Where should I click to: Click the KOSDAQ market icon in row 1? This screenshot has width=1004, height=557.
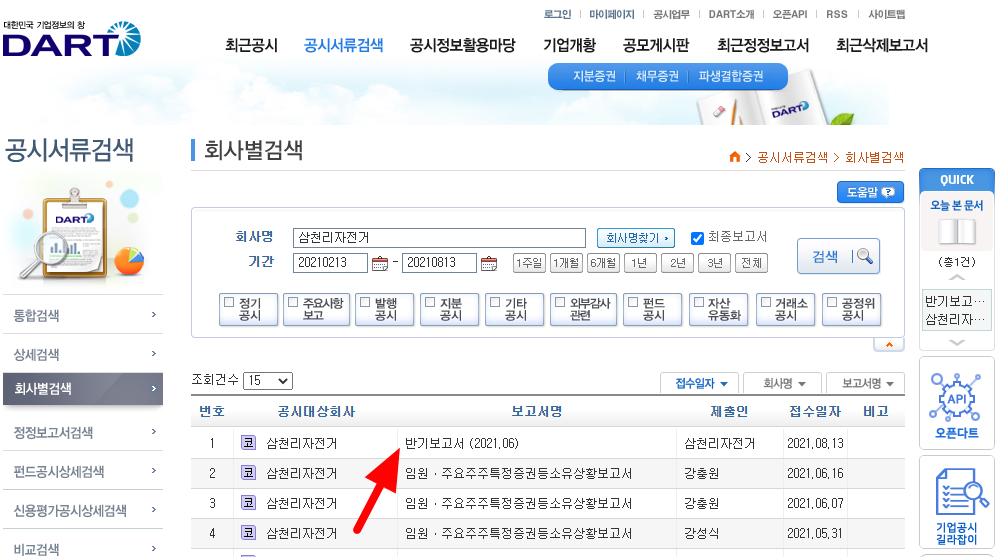tap(248, 442)
